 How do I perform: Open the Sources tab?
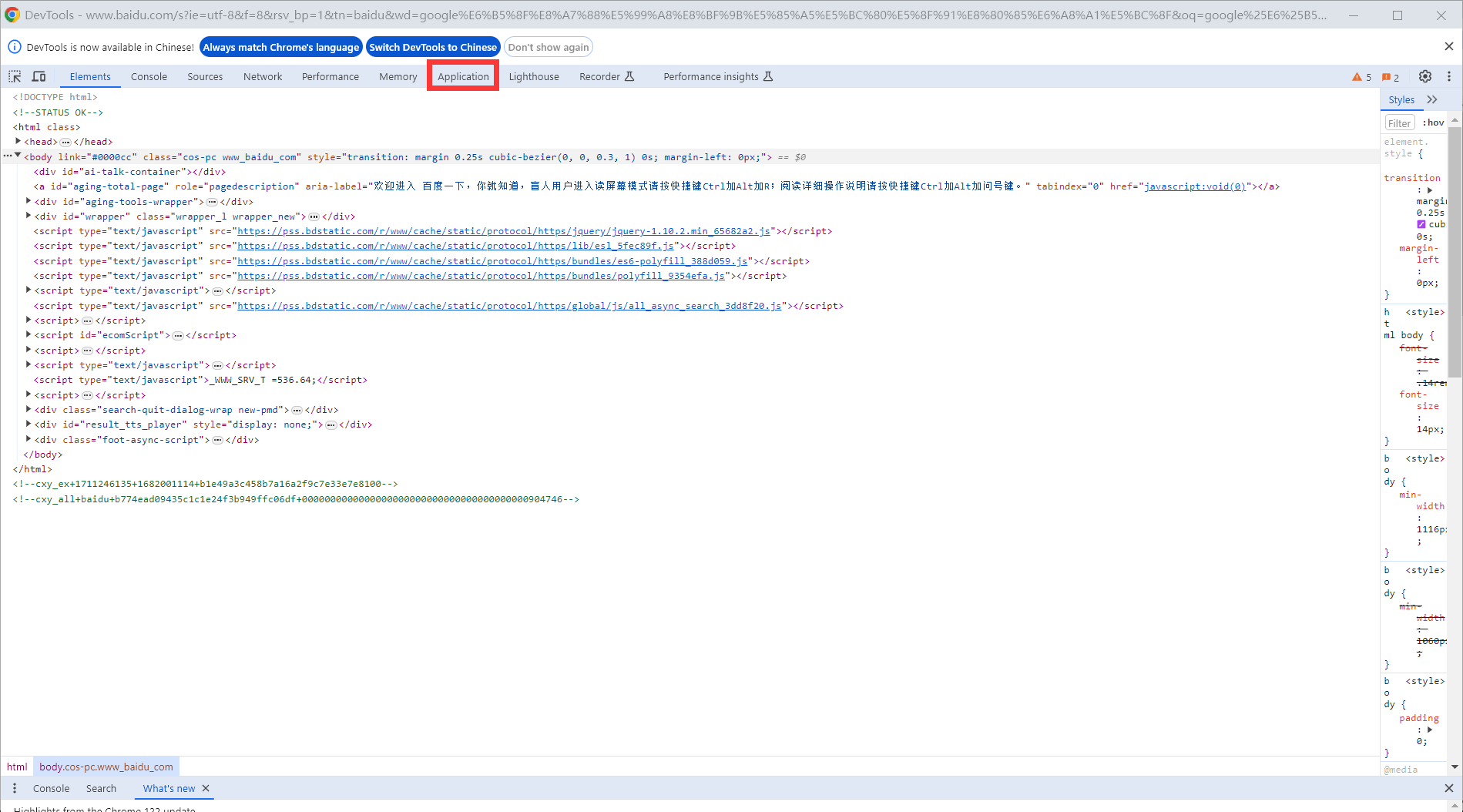tap(205, 76)
